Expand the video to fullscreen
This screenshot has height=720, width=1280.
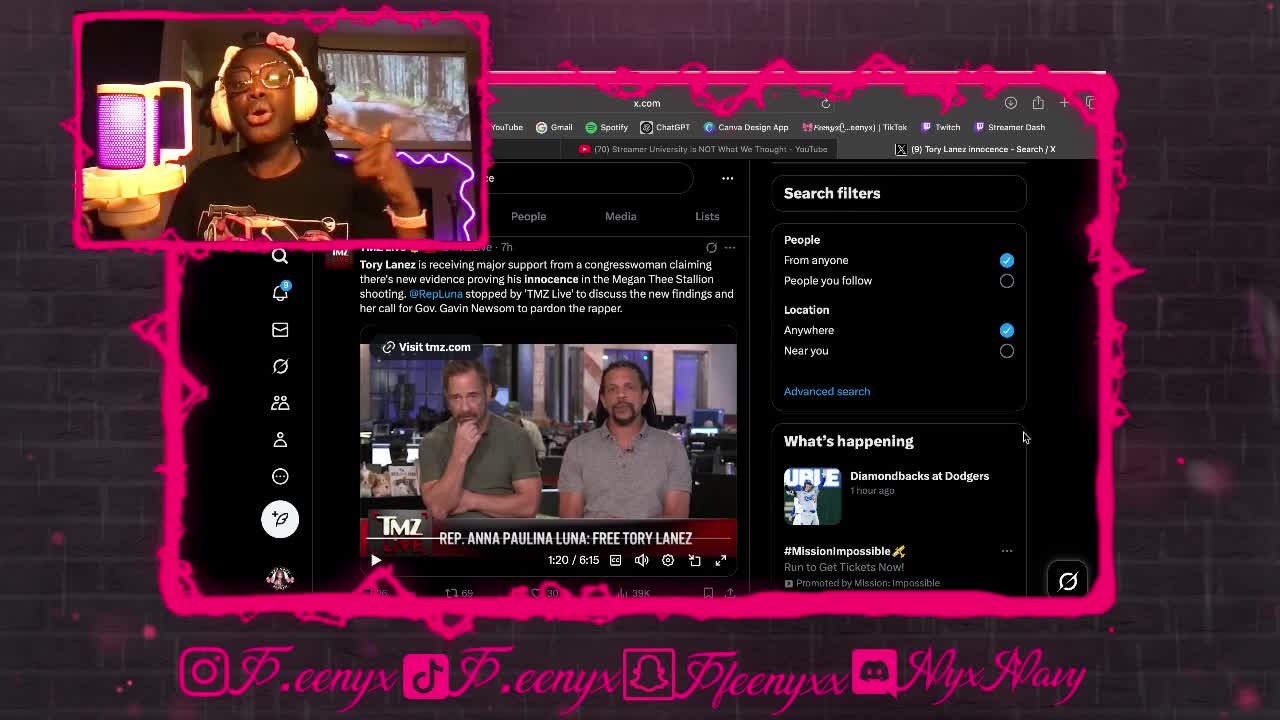coord(720,560)
